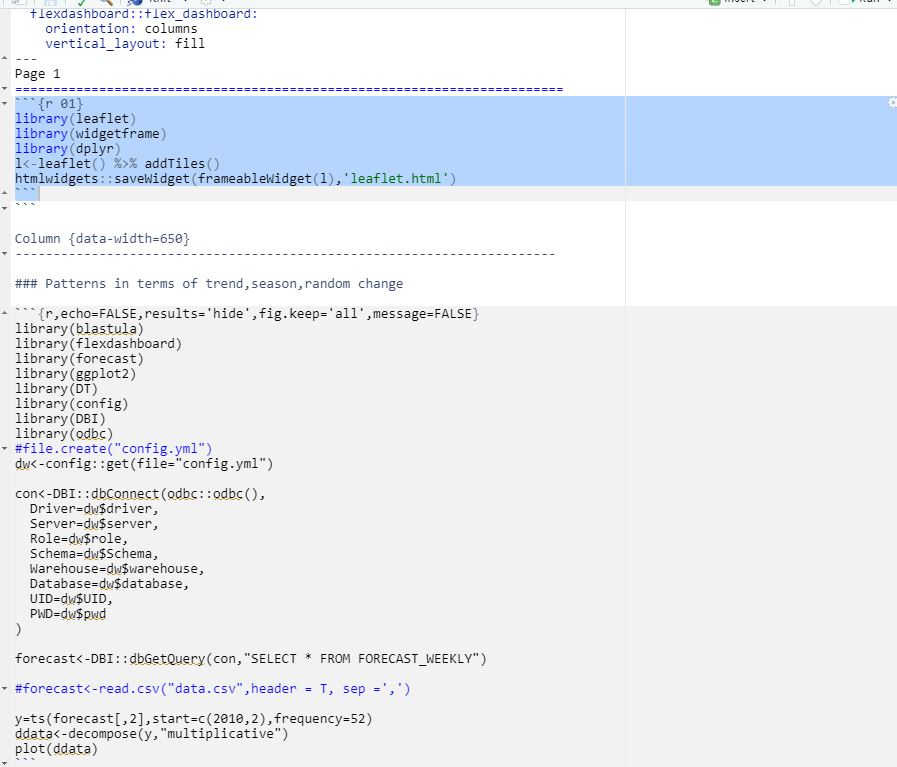Click the 'library(odbc)' line
The width and height of the screenshot is (897, 767).
click(x=64, y=434)
